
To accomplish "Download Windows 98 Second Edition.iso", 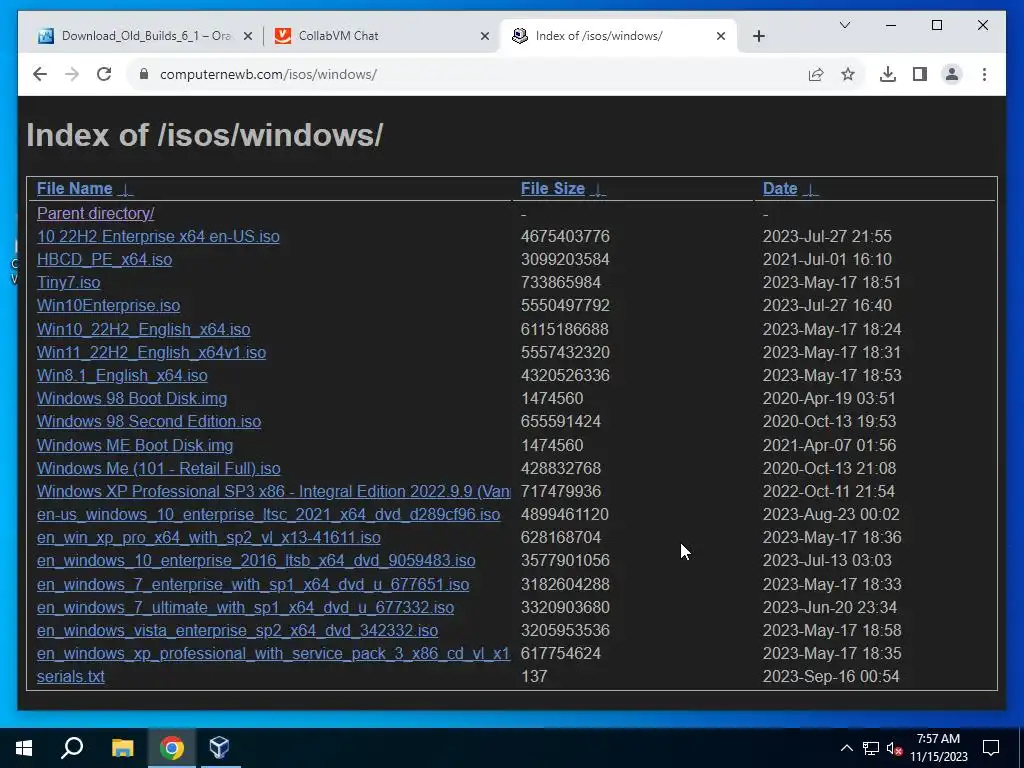I will click(x=149, y=421).
